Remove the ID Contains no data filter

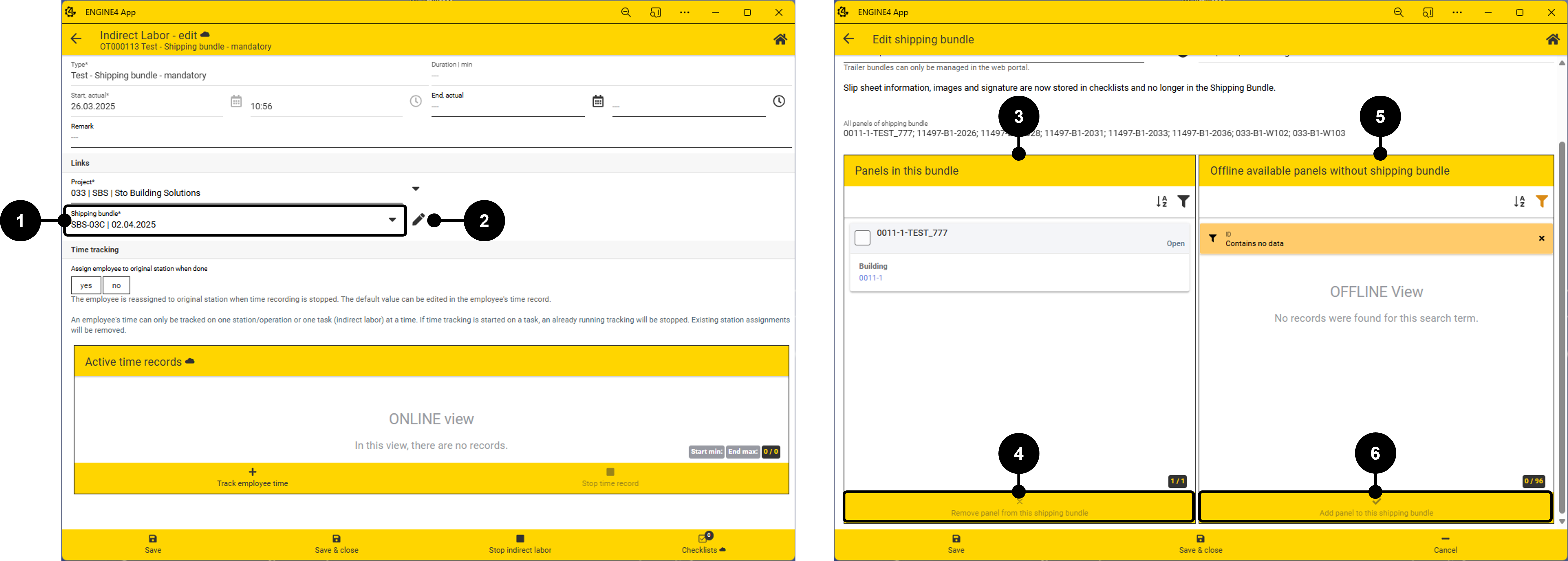click(1542, 239)
